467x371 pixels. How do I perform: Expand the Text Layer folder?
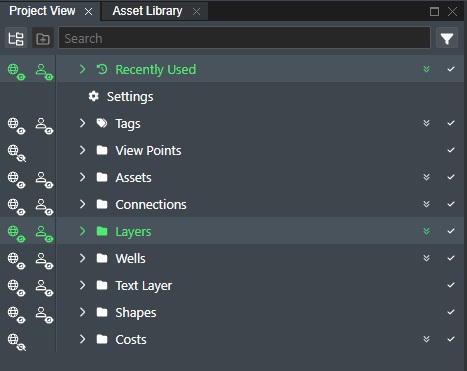[82, 285]
